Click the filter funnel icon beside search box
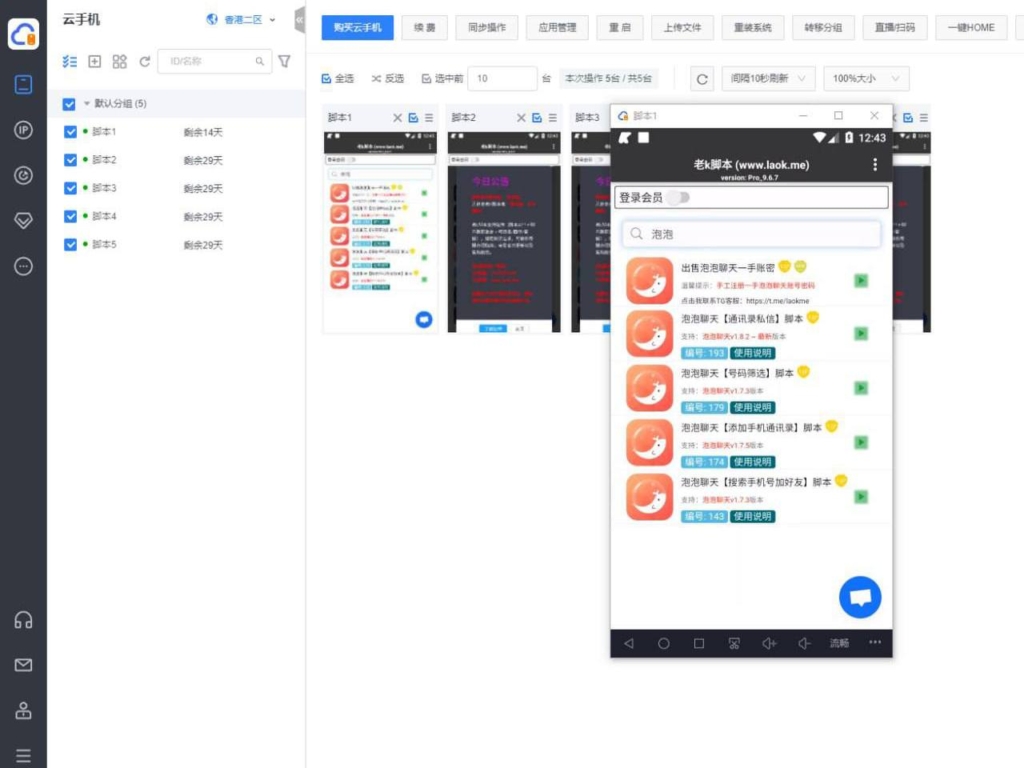This screenshot has width=1024, height=768. pyautogui.click(x=286, y=61)
